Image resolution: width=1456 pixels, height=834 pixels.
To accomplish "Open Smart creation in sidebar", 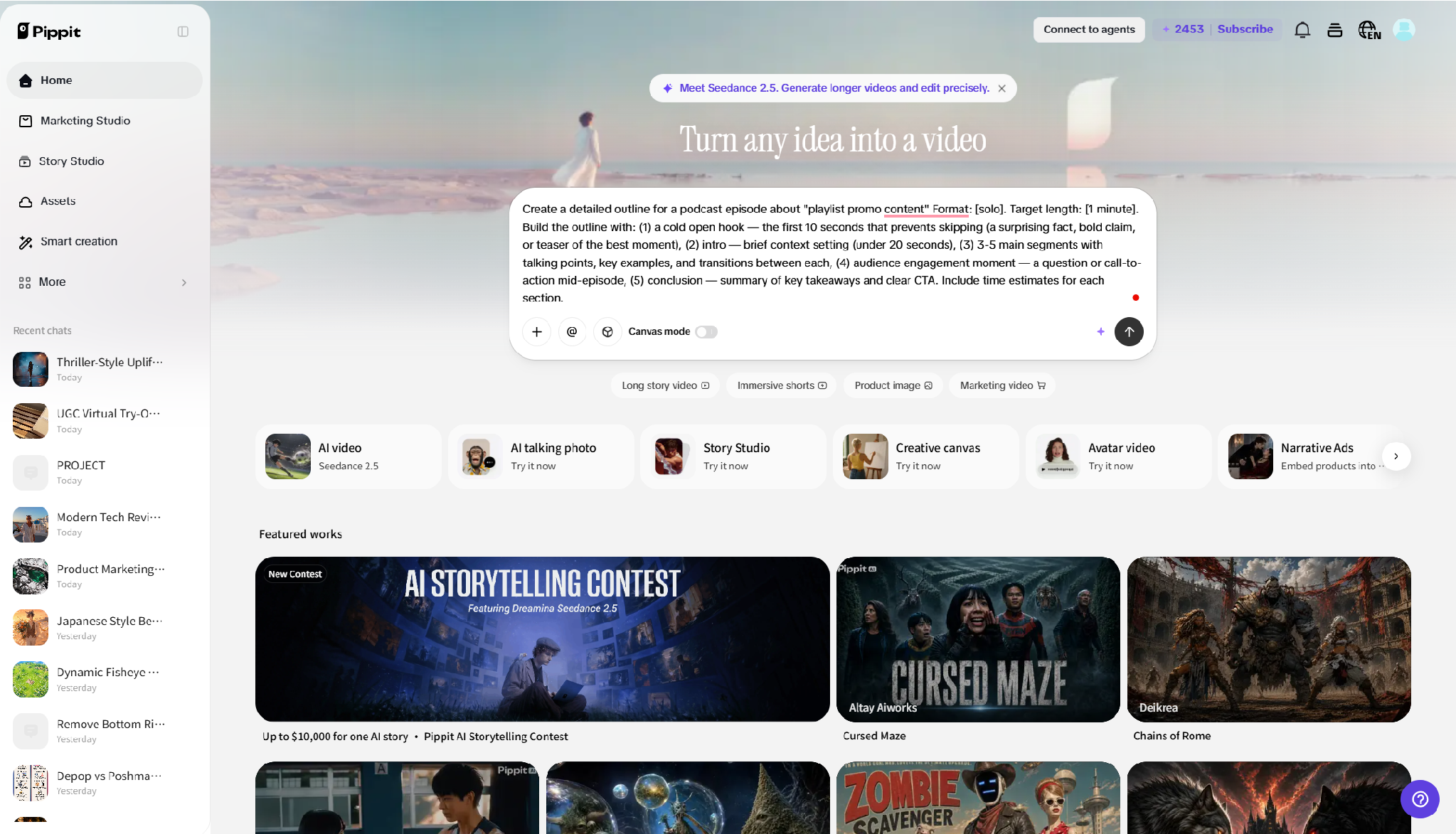I will click(x=105, y=242).
